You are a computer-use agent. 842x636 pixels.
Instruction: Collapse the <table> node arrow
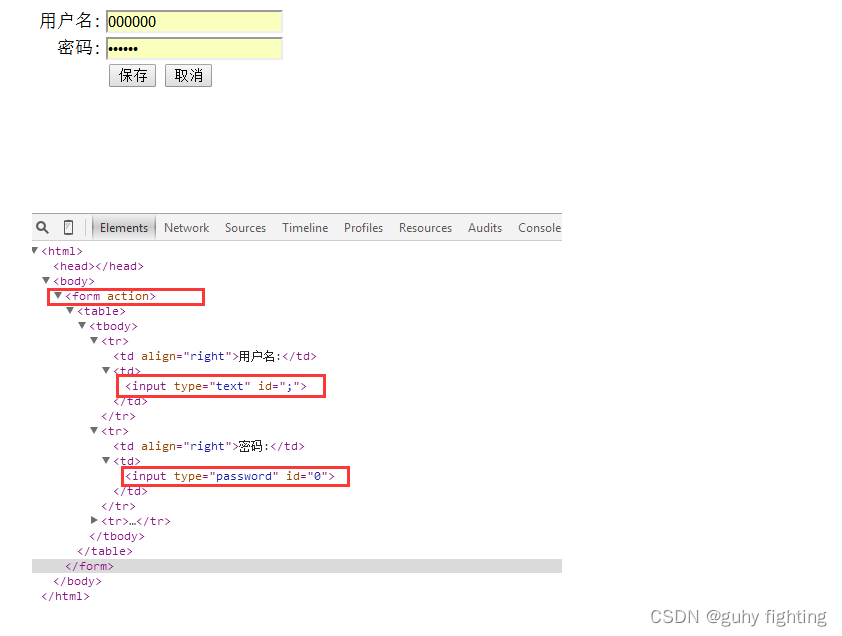[x=70, y=310]
